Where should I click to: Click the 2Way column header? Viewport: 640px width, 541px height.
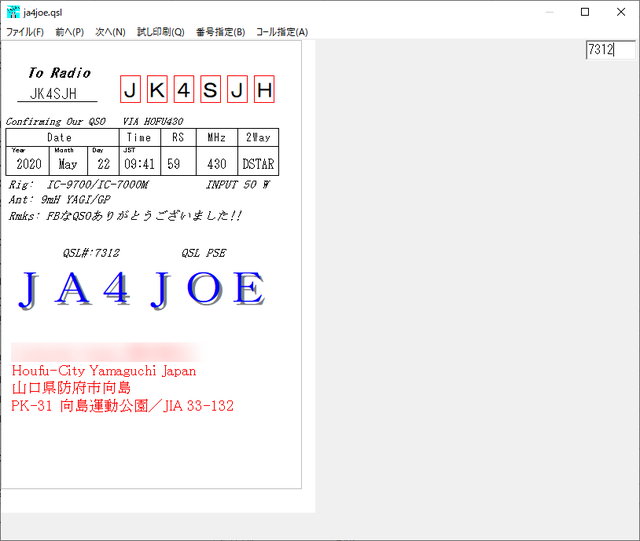pyautogui.click(x=258, y=138)
